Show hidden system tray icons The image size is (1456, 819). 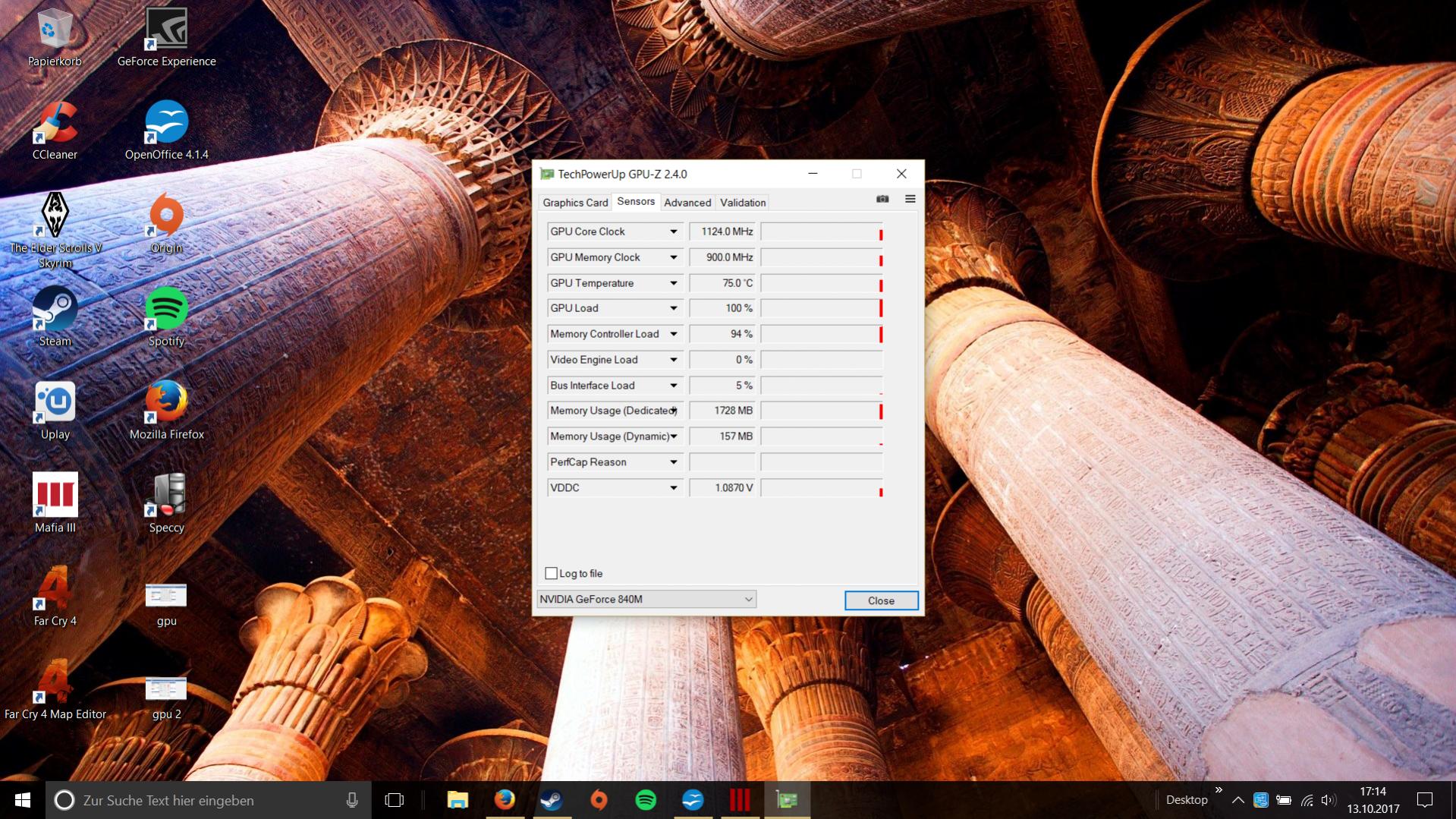pyautogui.click(x=1237, y=800)
